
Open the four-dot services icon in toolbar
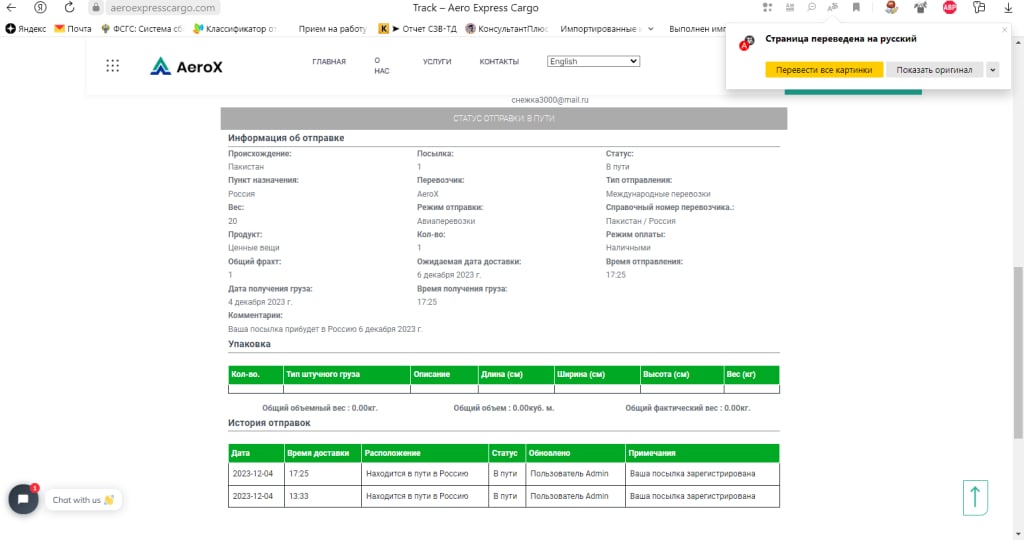(767, 7)
